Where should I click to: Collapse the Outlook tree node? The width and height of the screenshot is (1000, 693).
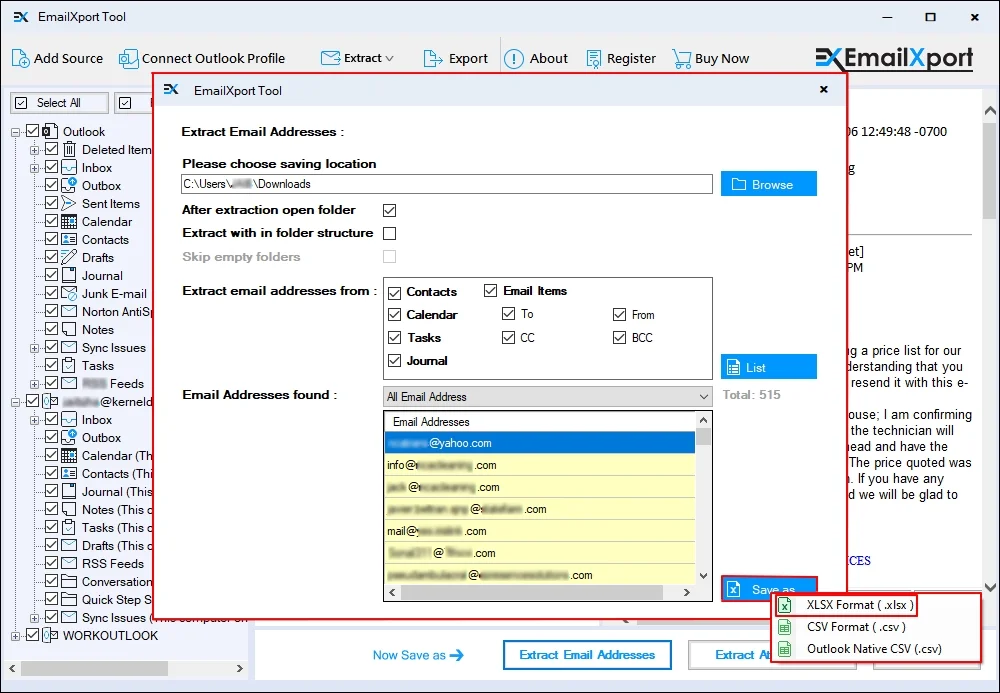click(15, 131)
